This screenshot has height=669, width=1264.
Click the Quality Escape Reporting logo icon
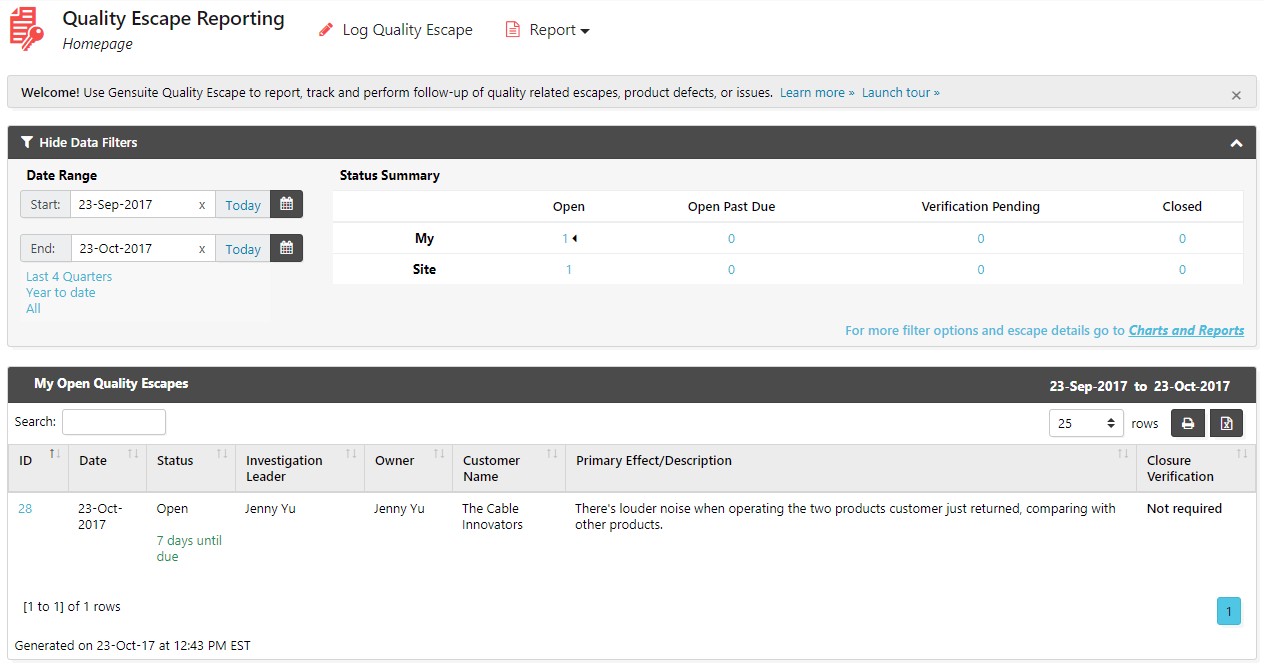(x=27, y=28)
